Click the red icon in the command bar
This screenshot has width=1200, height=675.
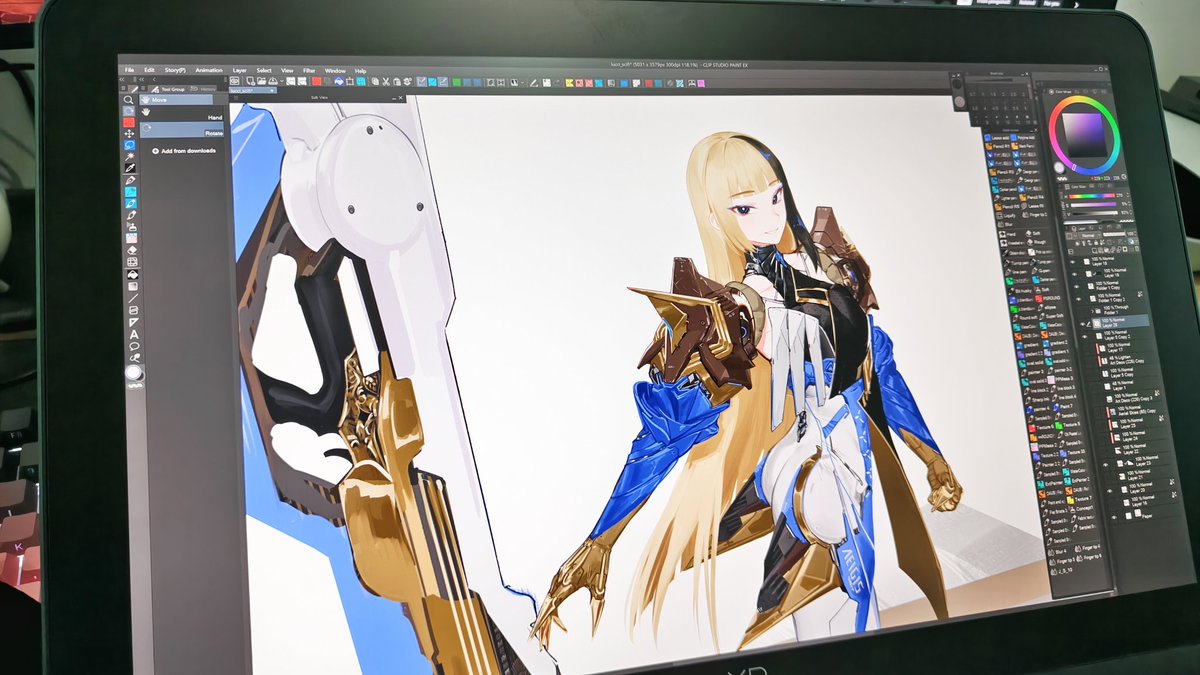tap(317, 81)
